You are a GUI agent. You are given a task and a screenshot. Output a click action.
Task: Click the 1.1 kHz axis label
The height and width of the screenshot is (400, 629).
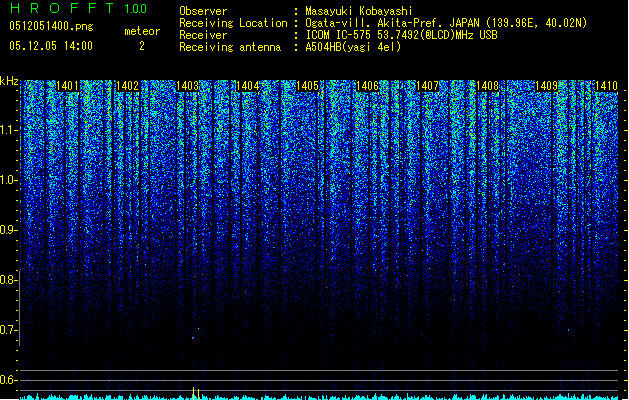9,130
